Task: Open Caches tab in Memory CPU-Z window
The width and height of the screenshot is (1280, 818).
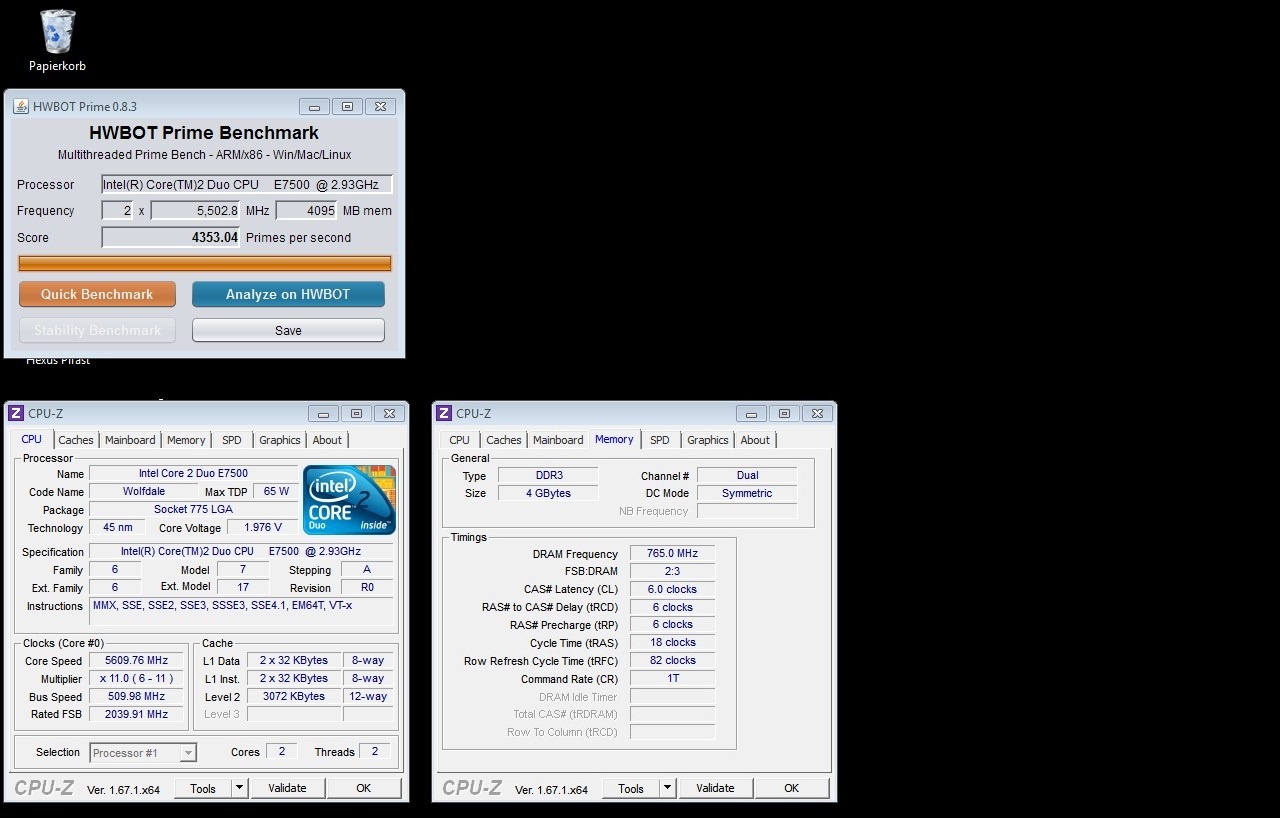Action: point(504,440)
